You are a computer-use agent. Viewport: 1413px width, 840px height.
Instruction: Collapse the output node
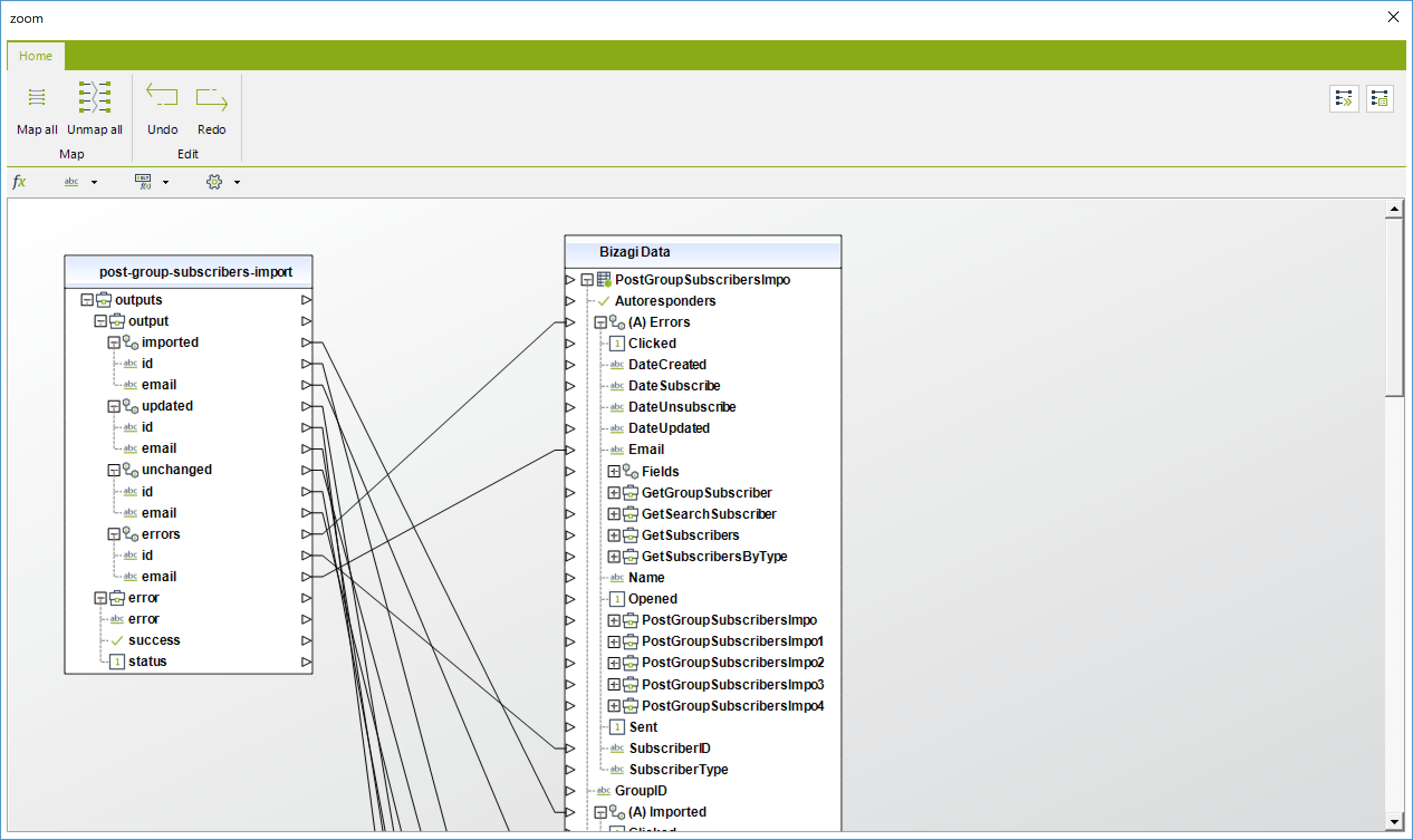tap(100, 321)
